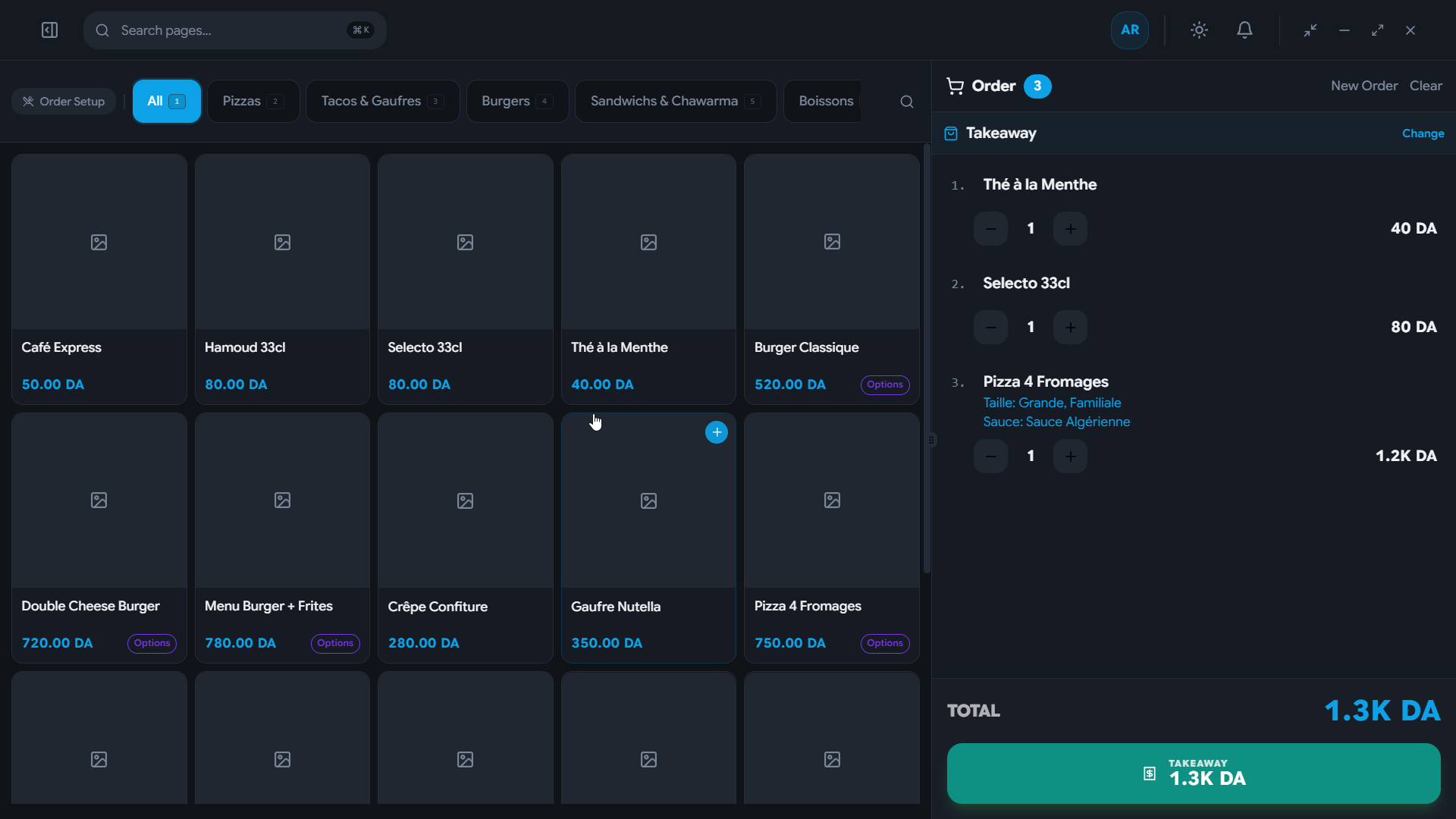Open Options for Menu Burger + Frites
The width and height of the screenshot is (1456, 819).
tap(335, 643)
